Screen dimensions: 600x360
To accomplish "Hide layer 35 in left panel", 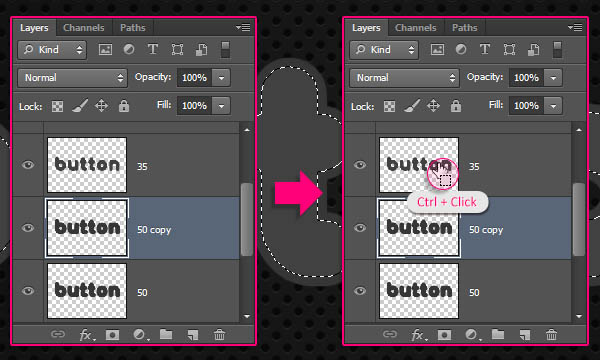I will click(28, 165).
